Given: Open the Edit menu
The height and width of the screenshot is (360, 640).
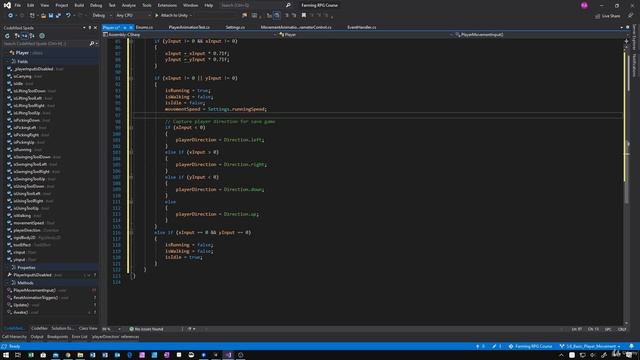Looking at the screenshot, I should click(31, 5).
